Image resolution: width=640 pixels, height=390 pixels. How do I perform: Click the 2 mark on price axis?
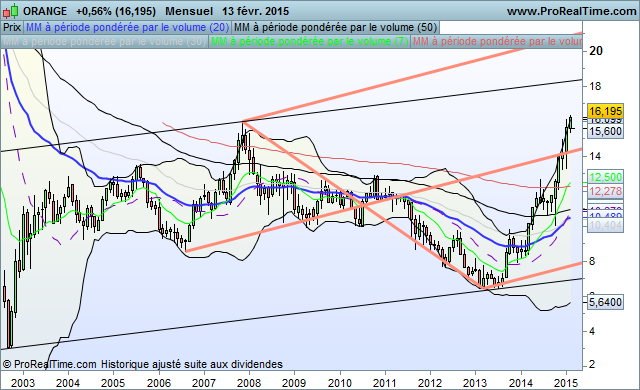592,364
